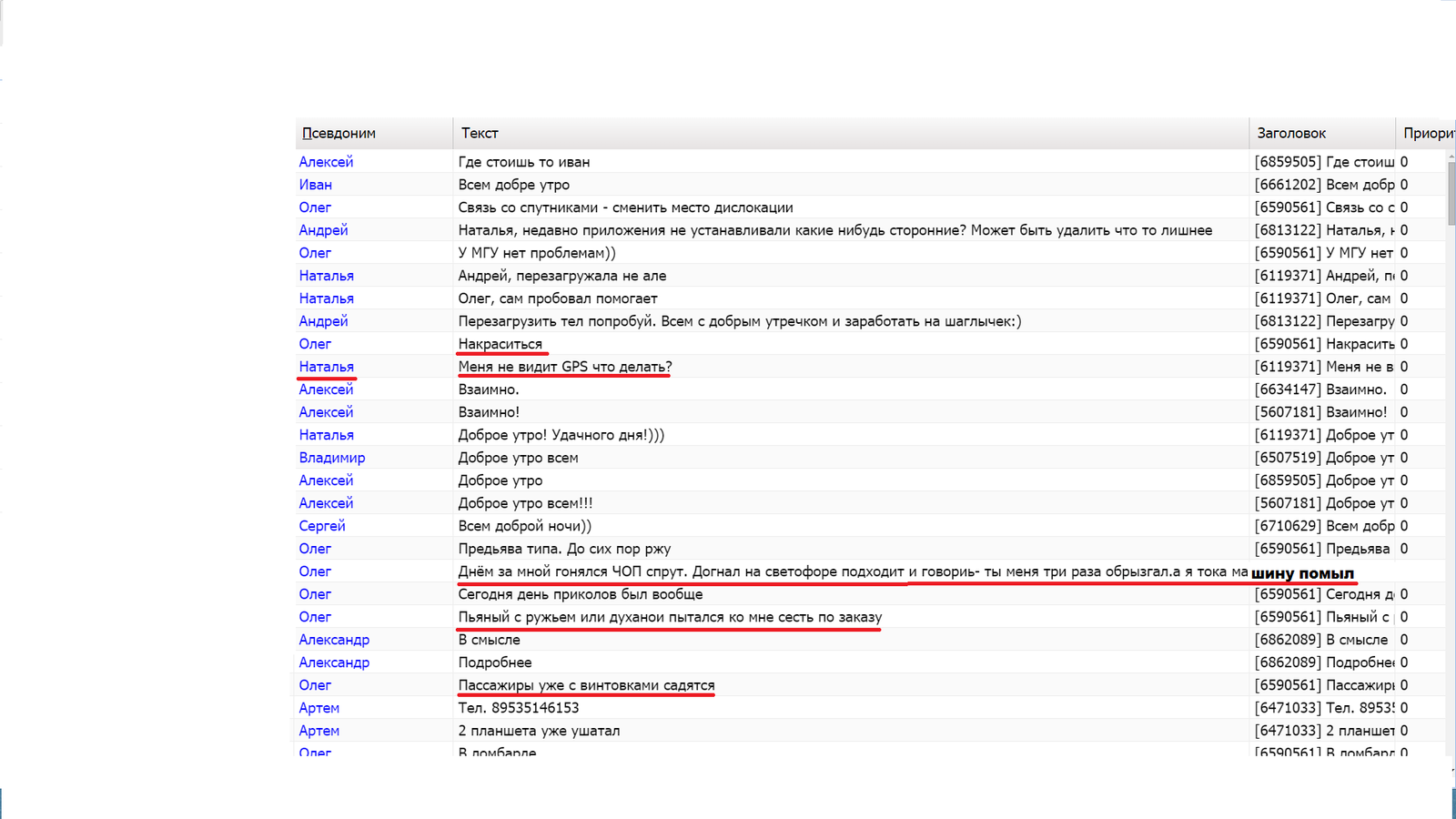This screenshot has height=819, width=1456.
Task: Select the text 'Доброе утро! Удачного дня!)))'
Action: click(561, 435)
